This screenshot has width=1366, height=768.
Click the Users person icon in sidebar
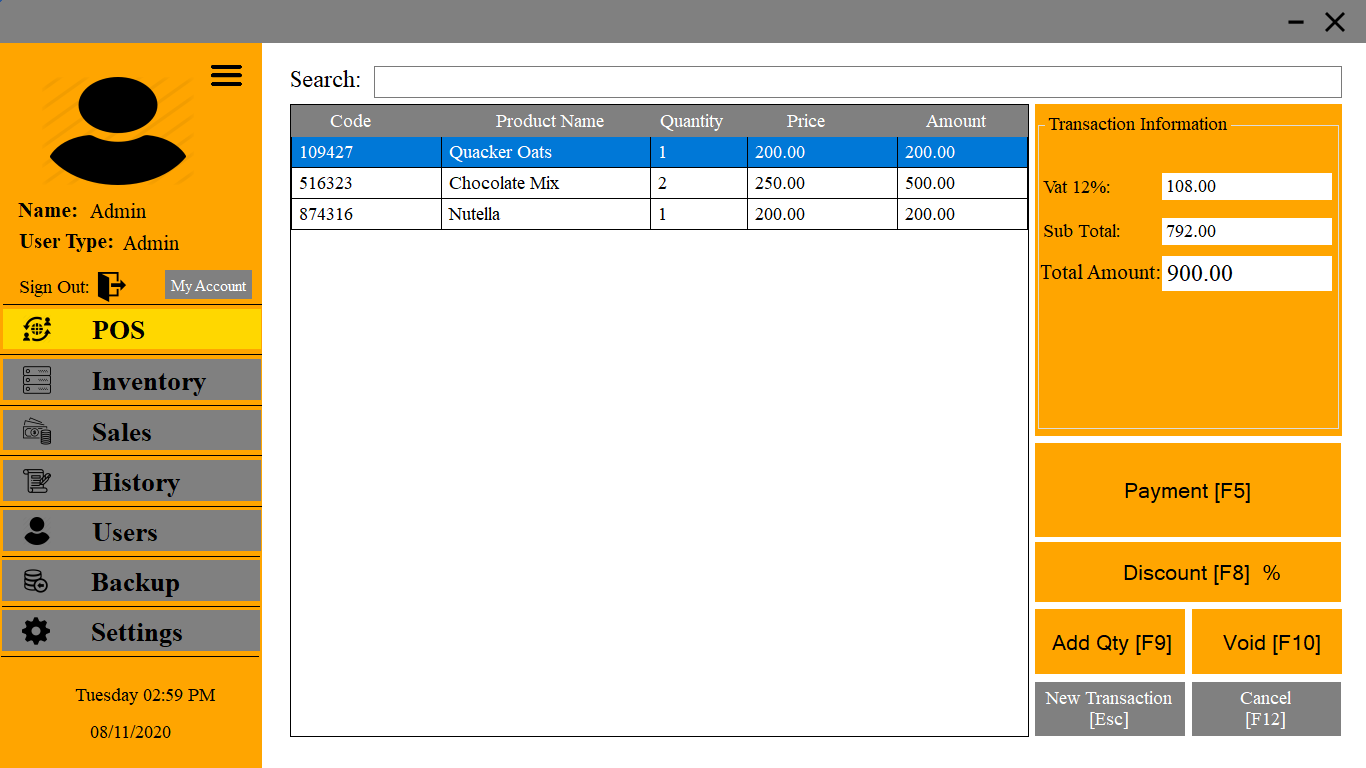(38, 531)
